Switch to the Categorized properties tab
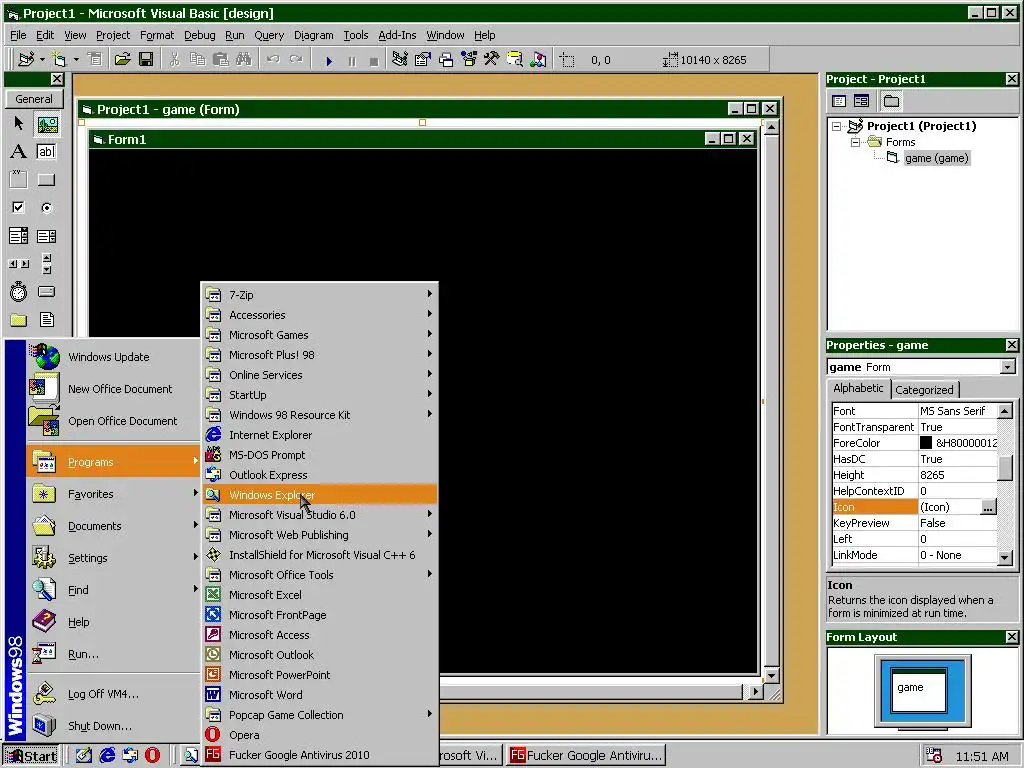 coord(924,390)
